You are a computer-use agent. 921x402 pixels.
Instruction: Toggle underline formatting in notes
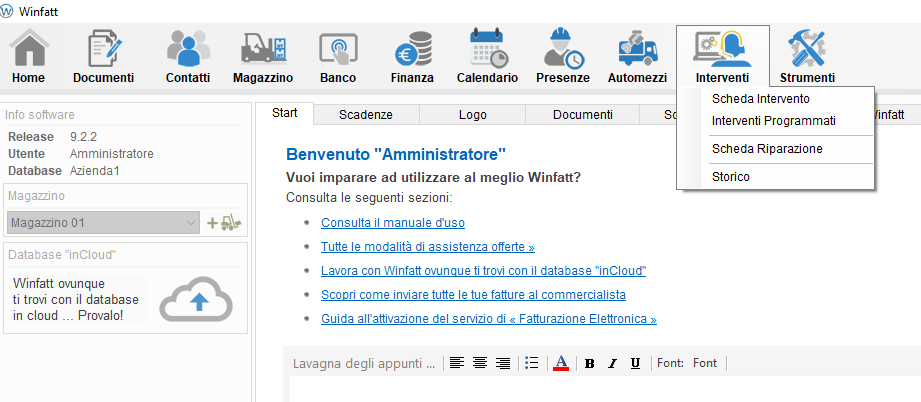(635, 364)
